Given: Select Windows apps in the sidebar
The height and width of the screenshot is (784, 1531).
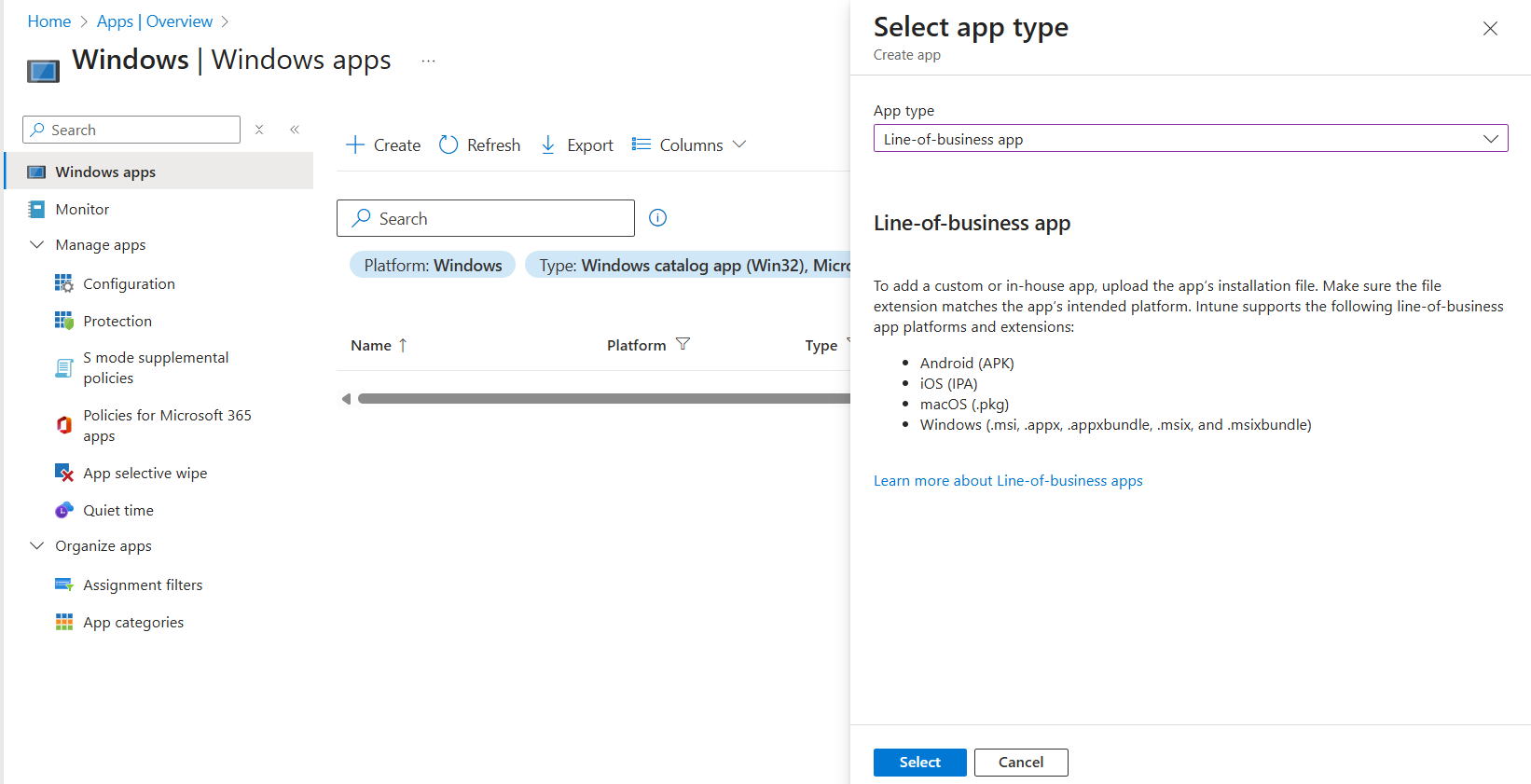Looking at the screenshot, I should pos(159,172).
